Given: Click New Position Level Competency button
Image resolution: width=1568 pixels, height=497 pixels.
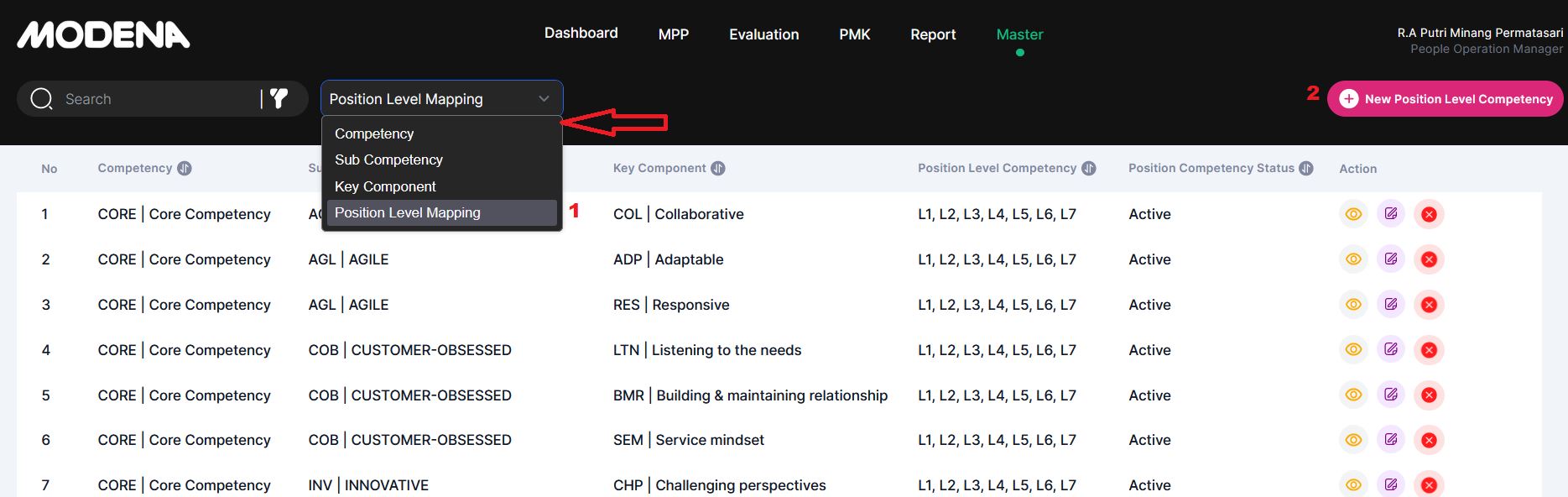Looking at the screenshot, I should coord(1445,99).
